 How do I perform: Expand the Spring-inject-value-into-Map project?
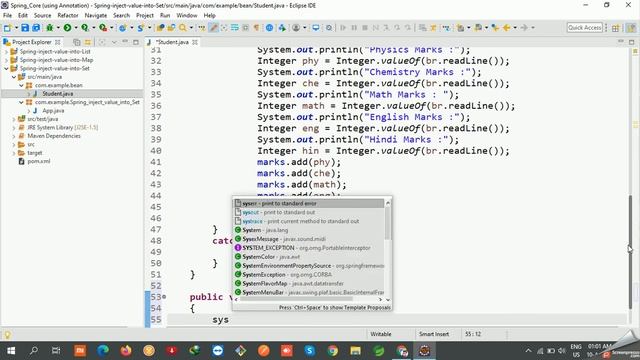6,60
